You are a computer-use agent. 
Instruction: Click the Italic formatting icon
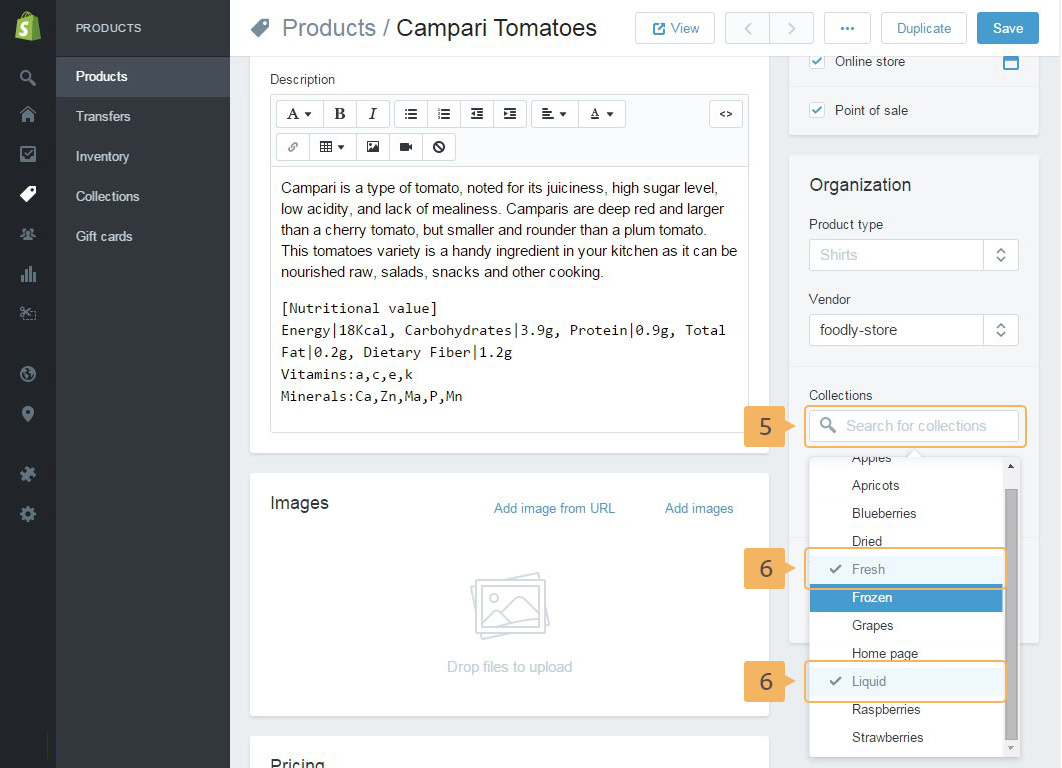point(373,114)
